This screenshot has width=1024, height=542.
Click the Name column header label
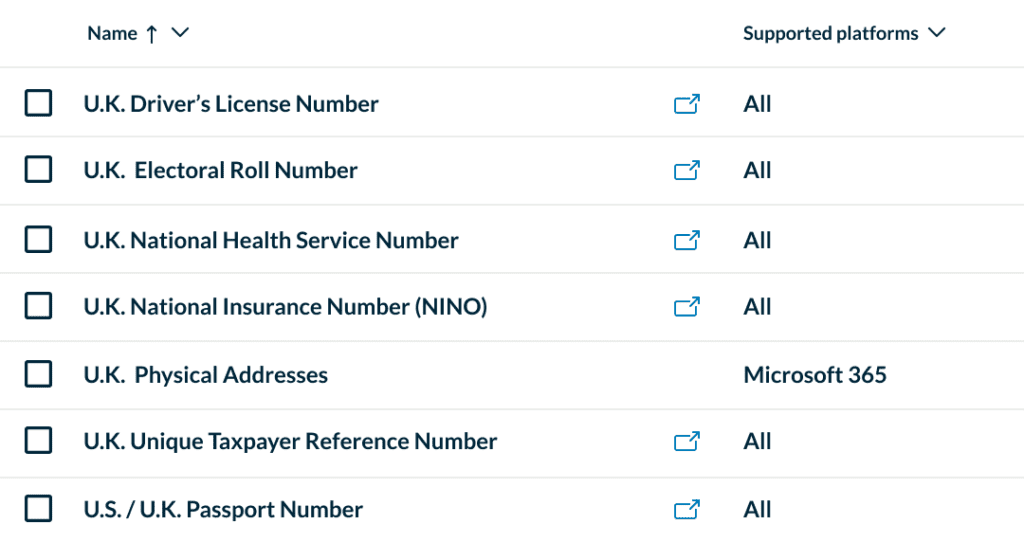point(112,34)
